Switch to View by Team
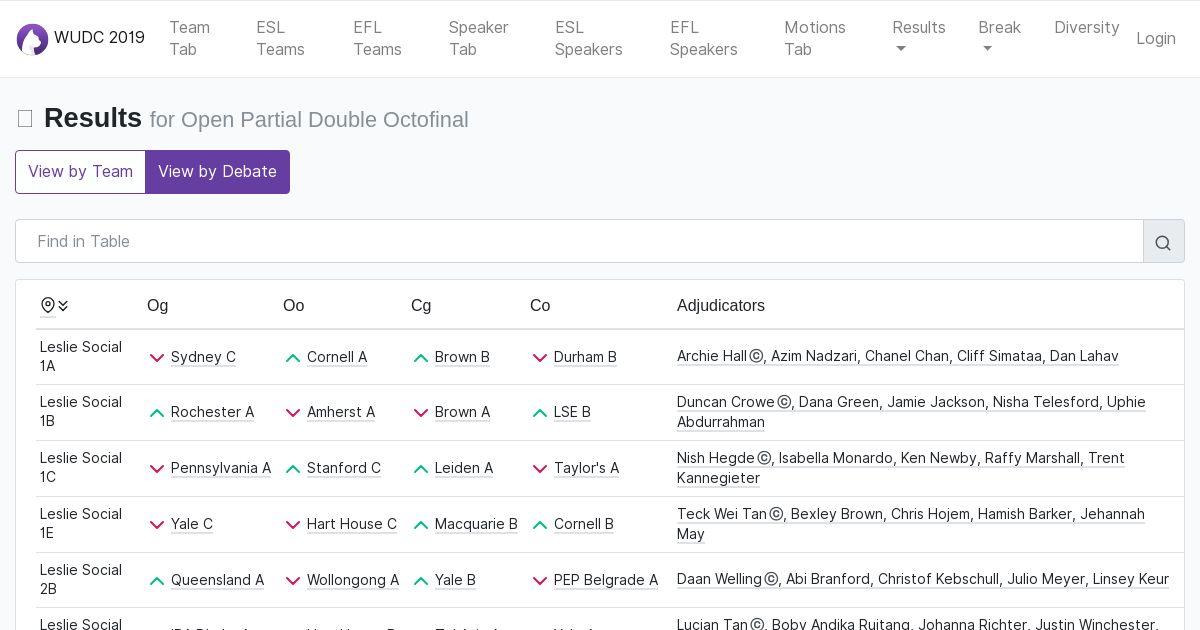This screenshot has height=630, width=1200. click(80, 172)
